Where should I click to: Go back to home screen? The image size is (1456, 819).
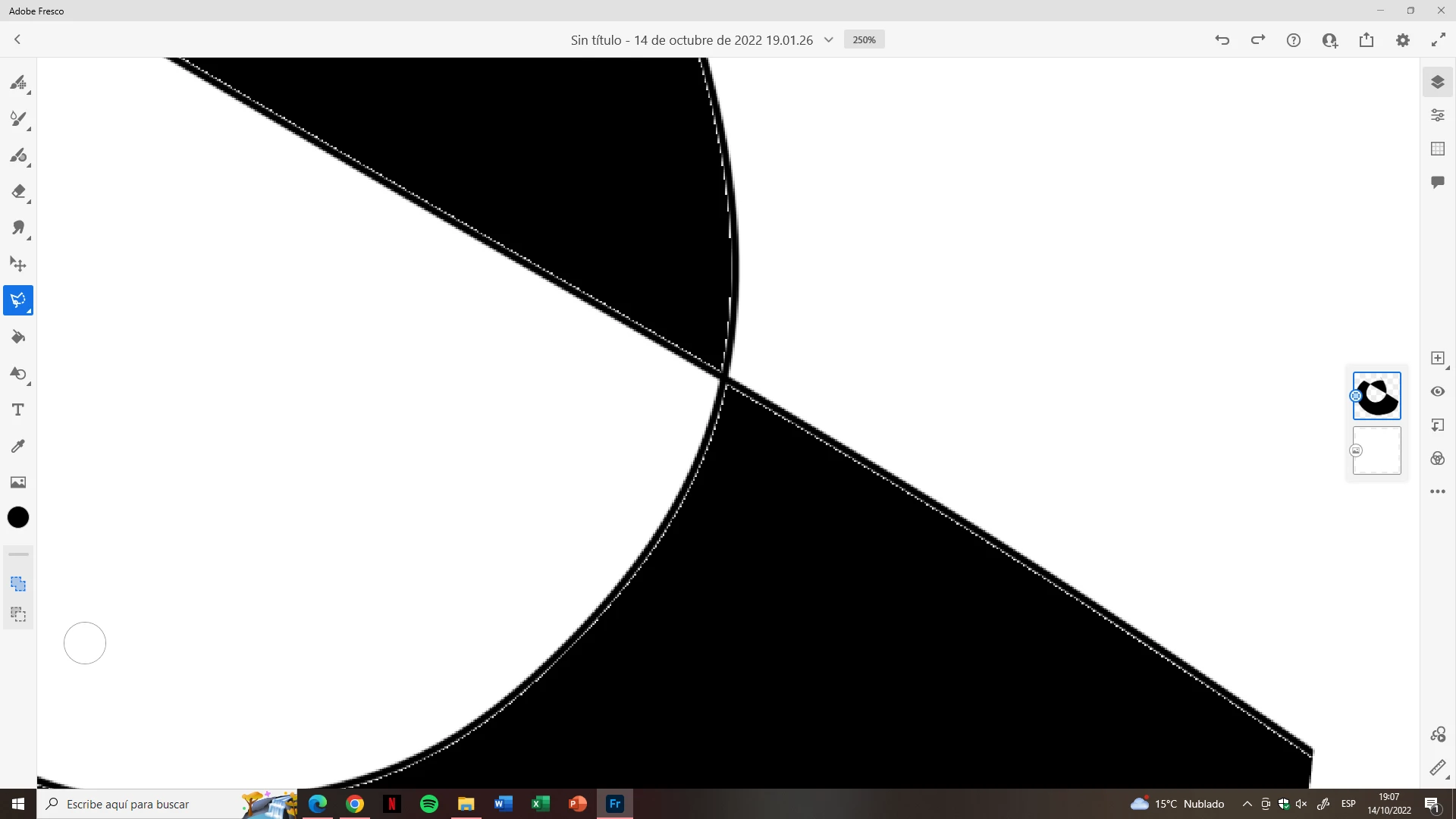tap(17, 39)
